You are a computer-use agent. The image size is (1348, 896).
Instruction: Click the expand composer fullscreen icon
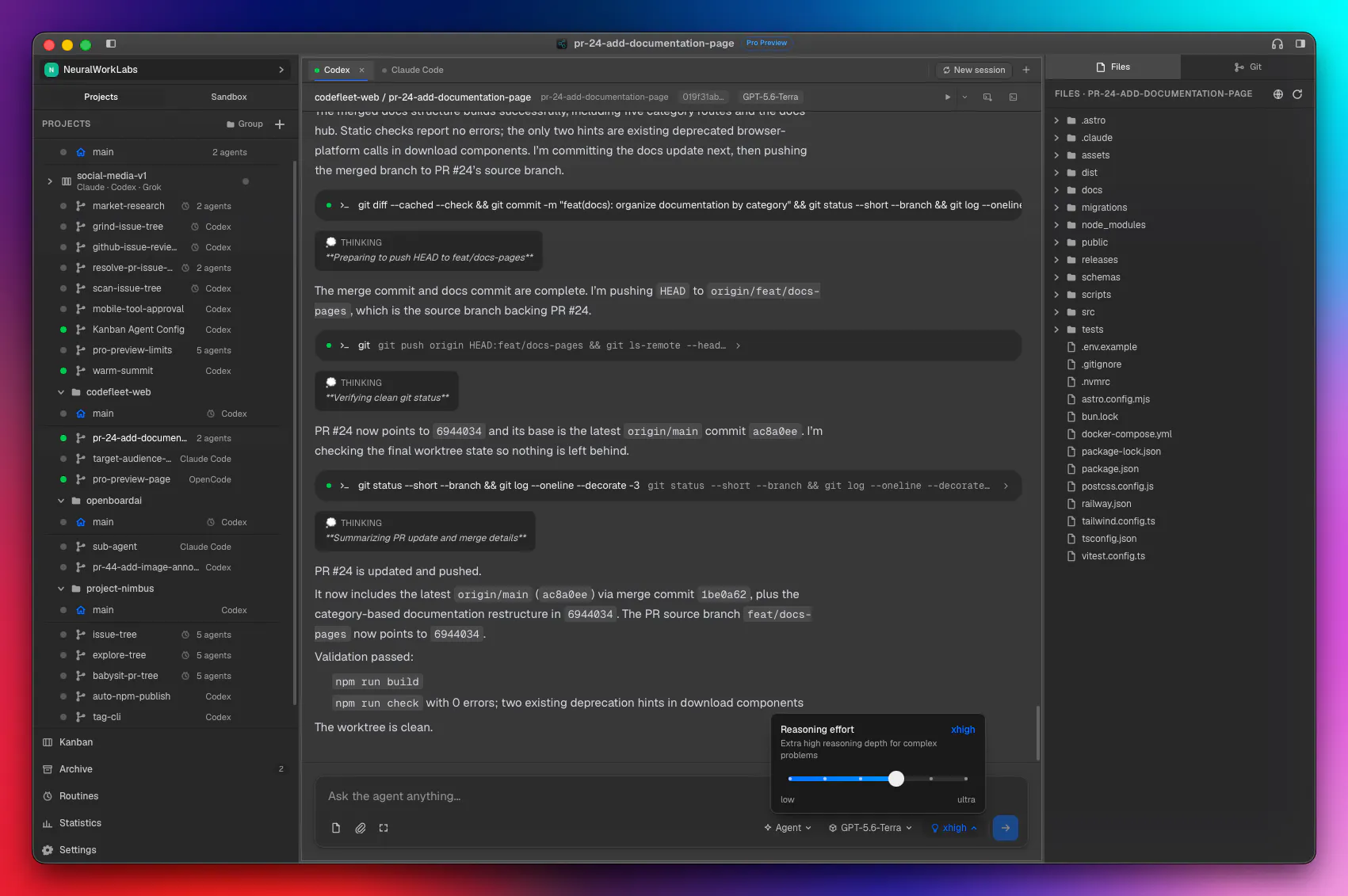click(x=384, y=828)
